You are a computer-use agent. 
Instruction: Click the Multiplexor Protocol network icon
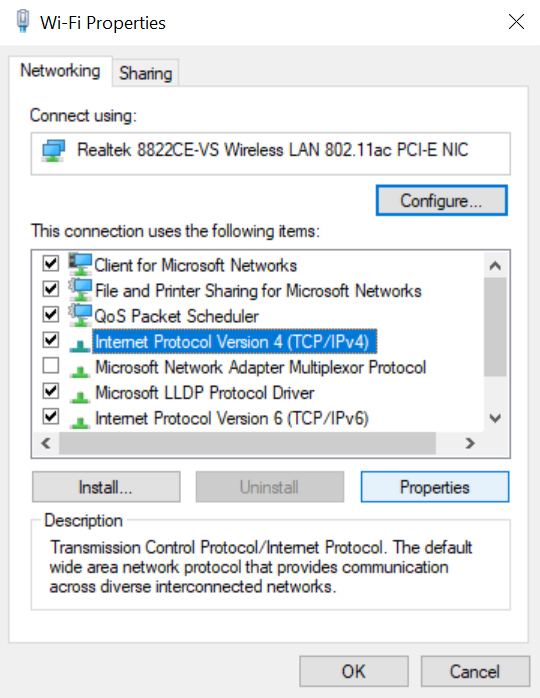point(80,371)
